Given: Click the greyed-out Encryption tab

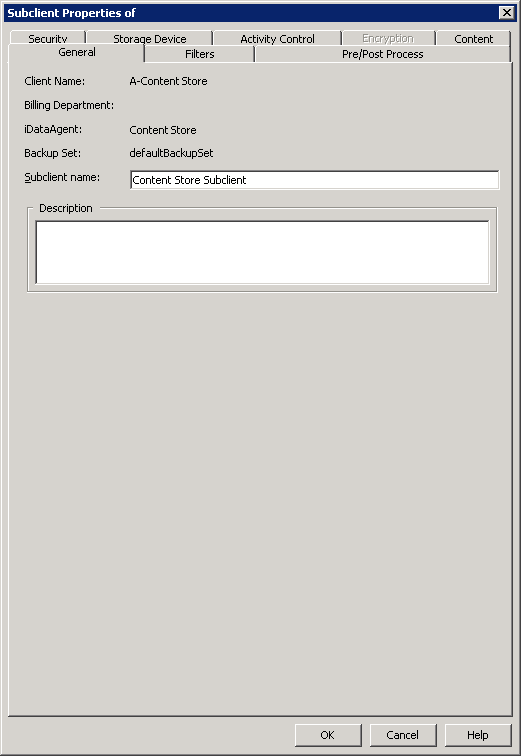Looking at the screenshot, I should click(388, 39).
